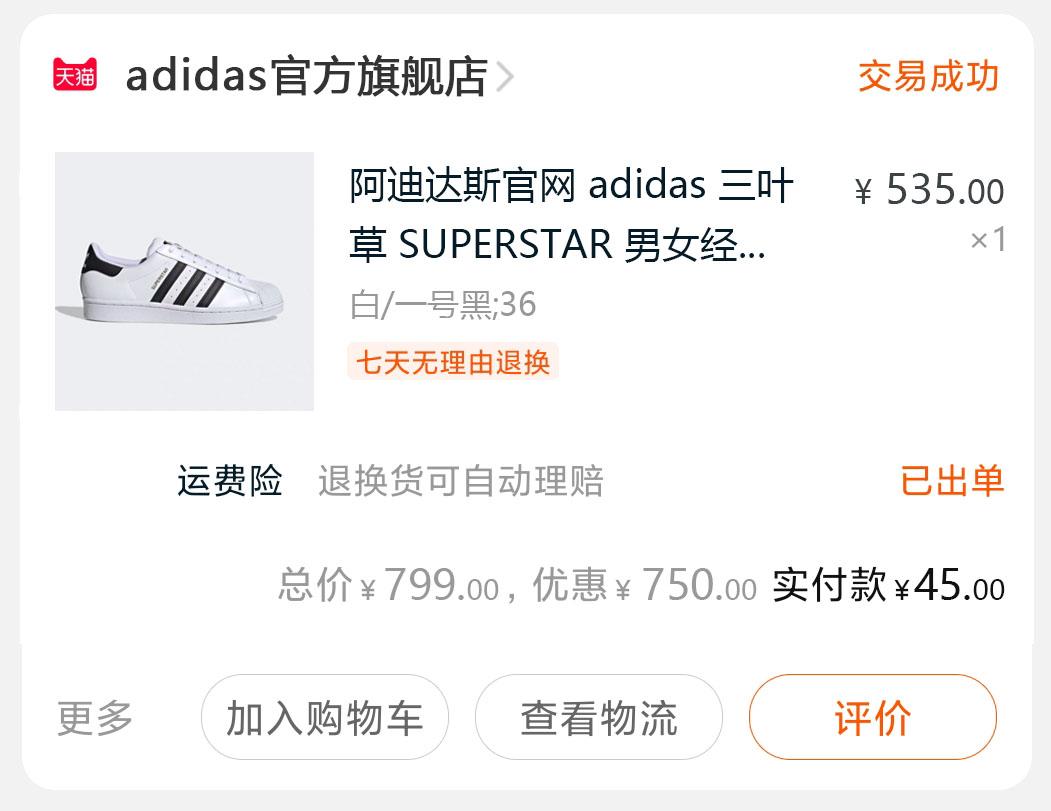Click the 实付款 ¥45.00 paid amount
The height and width of the screenshot is (811, 1051).
[x=888, y=585]
